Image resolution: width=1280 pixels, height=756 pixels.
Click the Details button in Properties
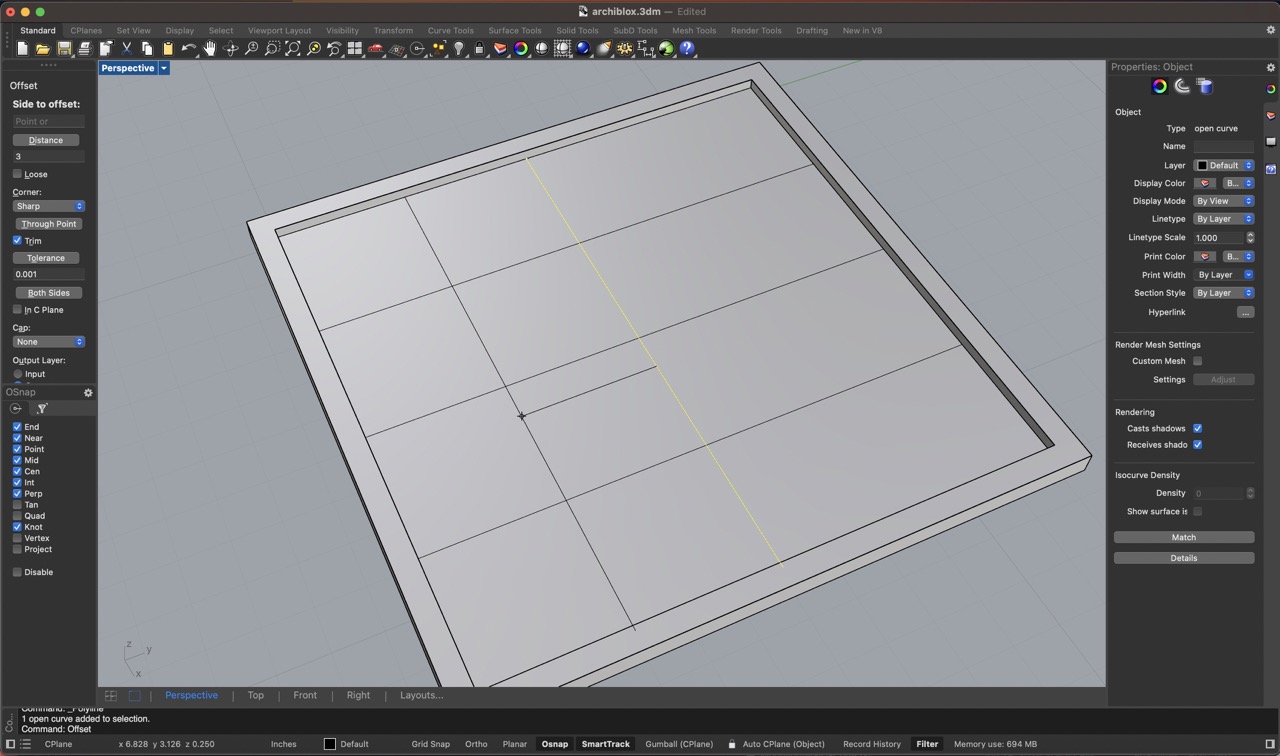(x=1184, y=558)
